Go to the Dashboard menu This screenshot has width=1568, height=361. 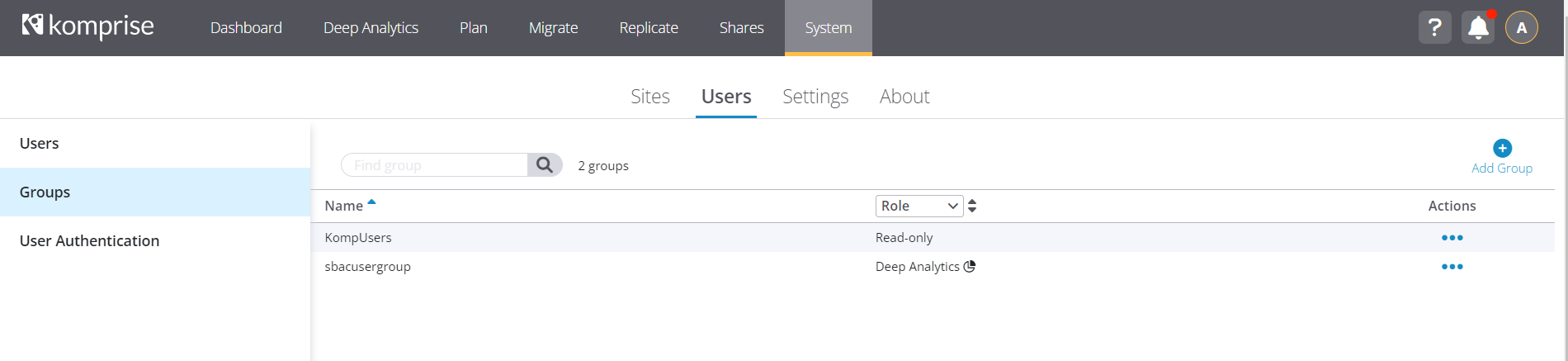[x=246, y=28]
